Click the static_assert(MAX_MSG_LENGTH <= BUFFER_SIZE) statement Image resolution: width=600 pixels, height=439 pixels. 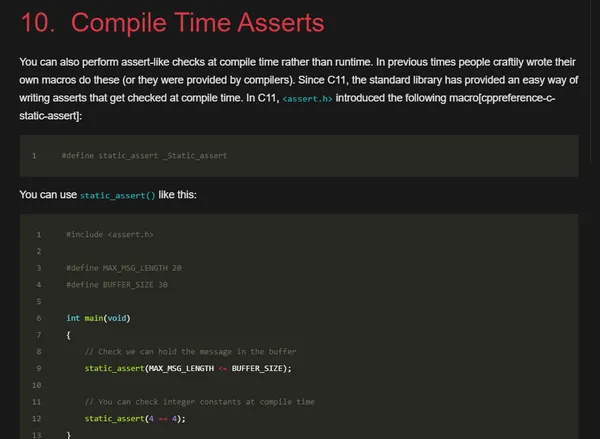tap(188, 368)
